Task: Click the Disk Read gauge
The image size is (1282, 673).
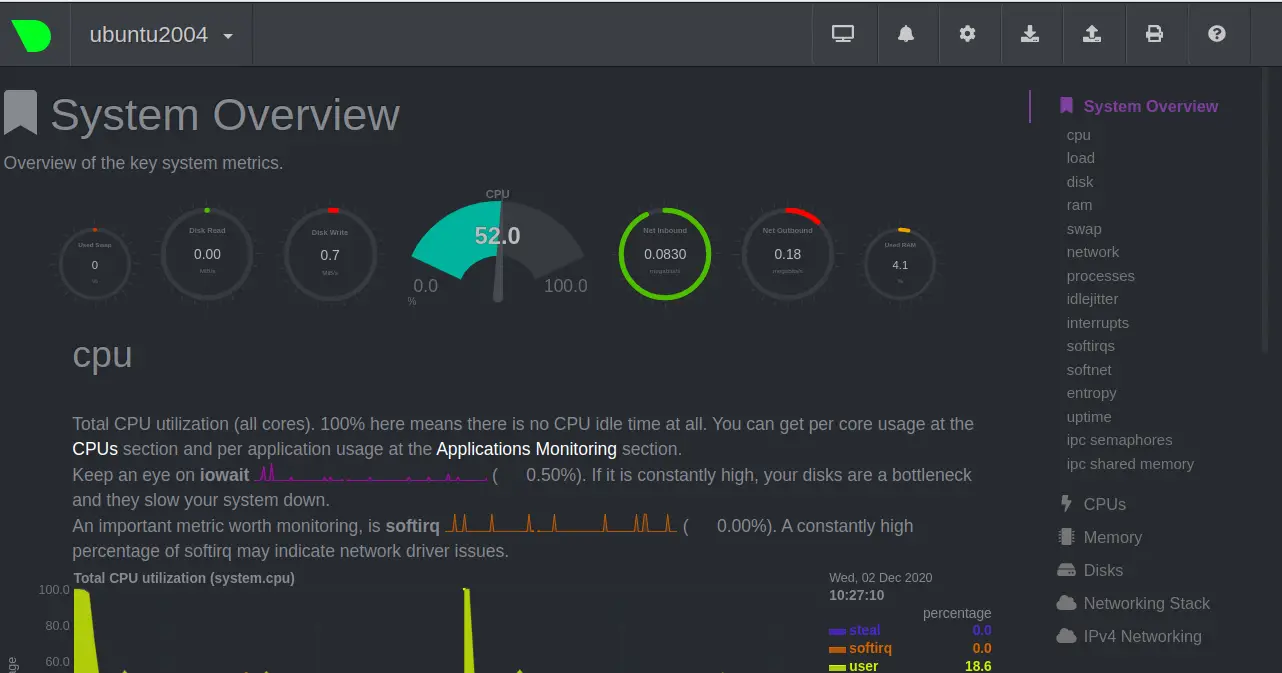Action: (207, 254)
